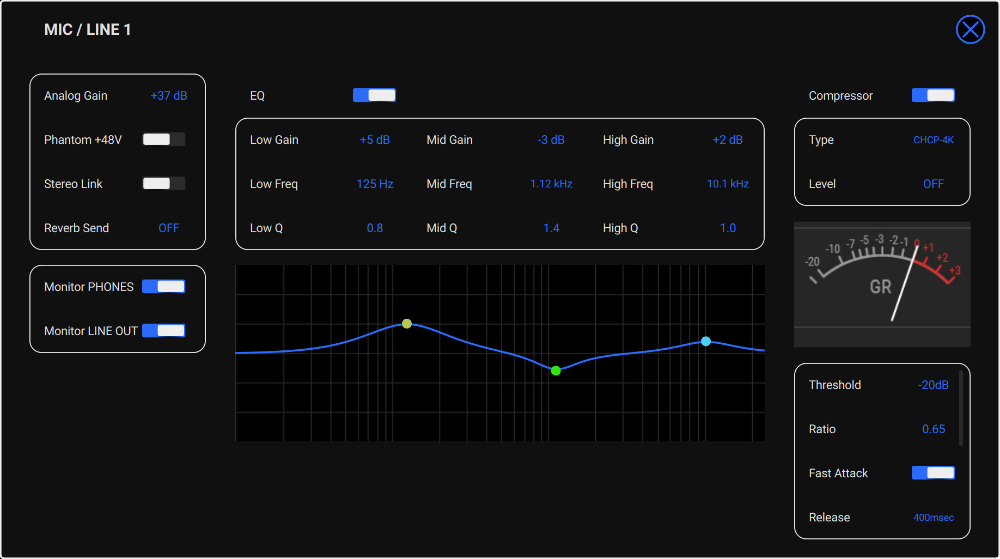Click the Threshold -20dB value

point(933,385)
